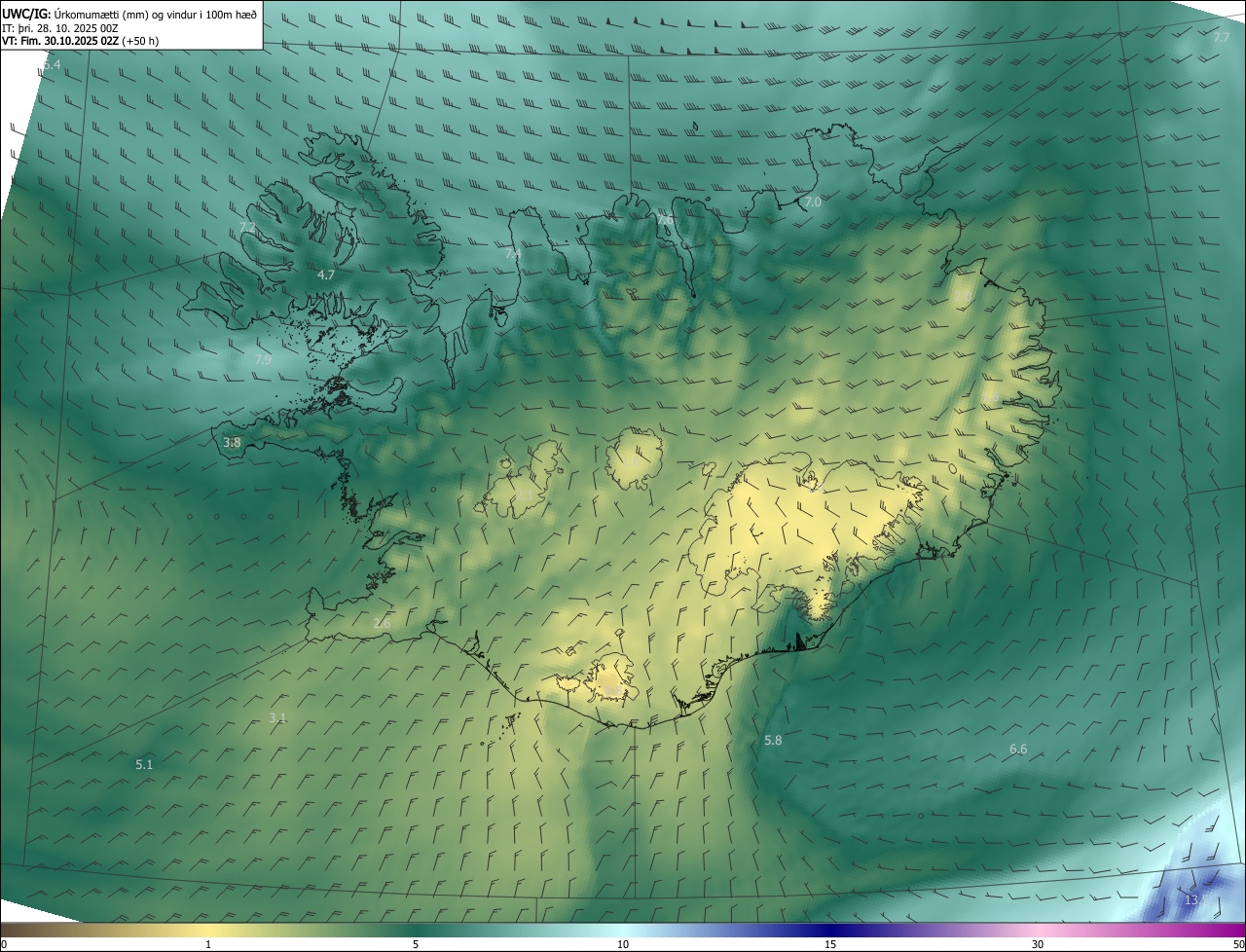Click the 'UWC/IG: Úrkomumætti (mm)' title line
Image resolution: width=1246 pixels, height=952 pixels.
(x=129, y=13)
